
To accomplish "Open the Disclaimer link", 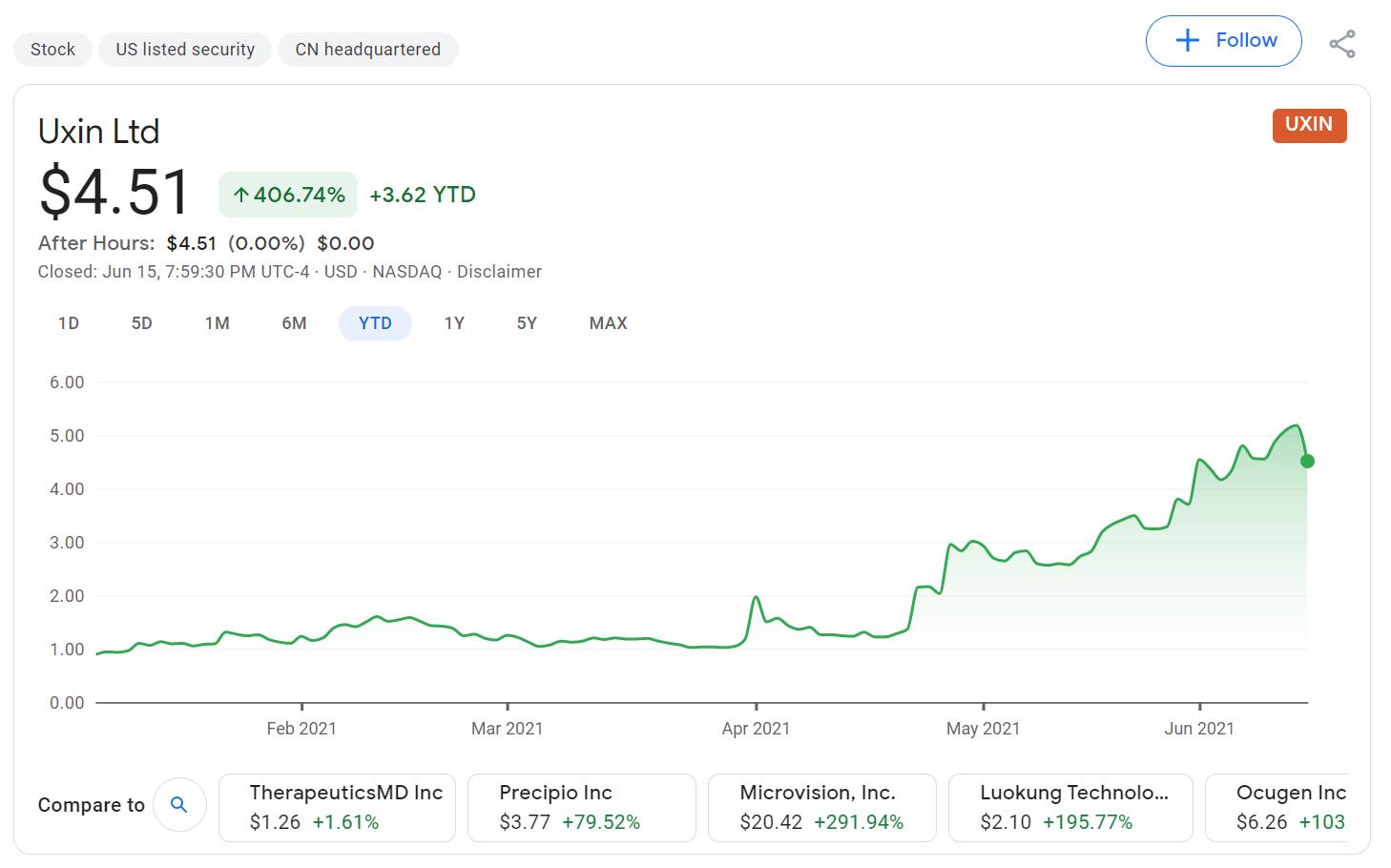I will 499,272.
